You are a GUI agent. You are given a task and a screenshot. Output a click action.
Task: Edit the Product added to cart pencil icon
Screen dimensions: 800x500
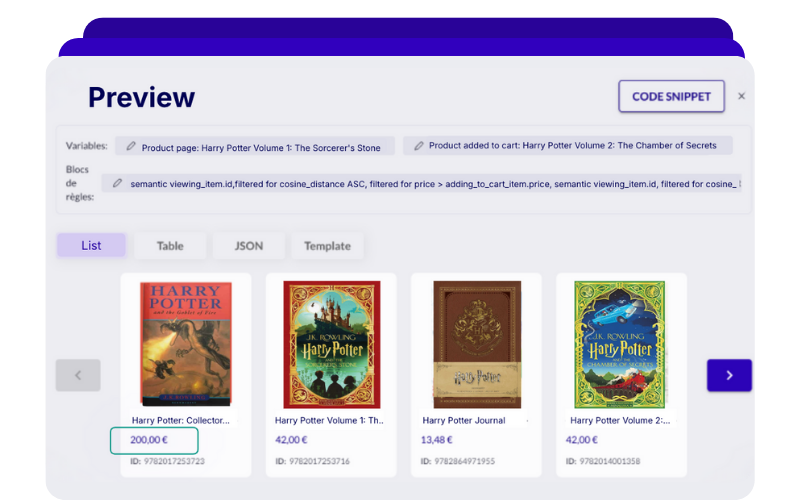click(418, 146)
